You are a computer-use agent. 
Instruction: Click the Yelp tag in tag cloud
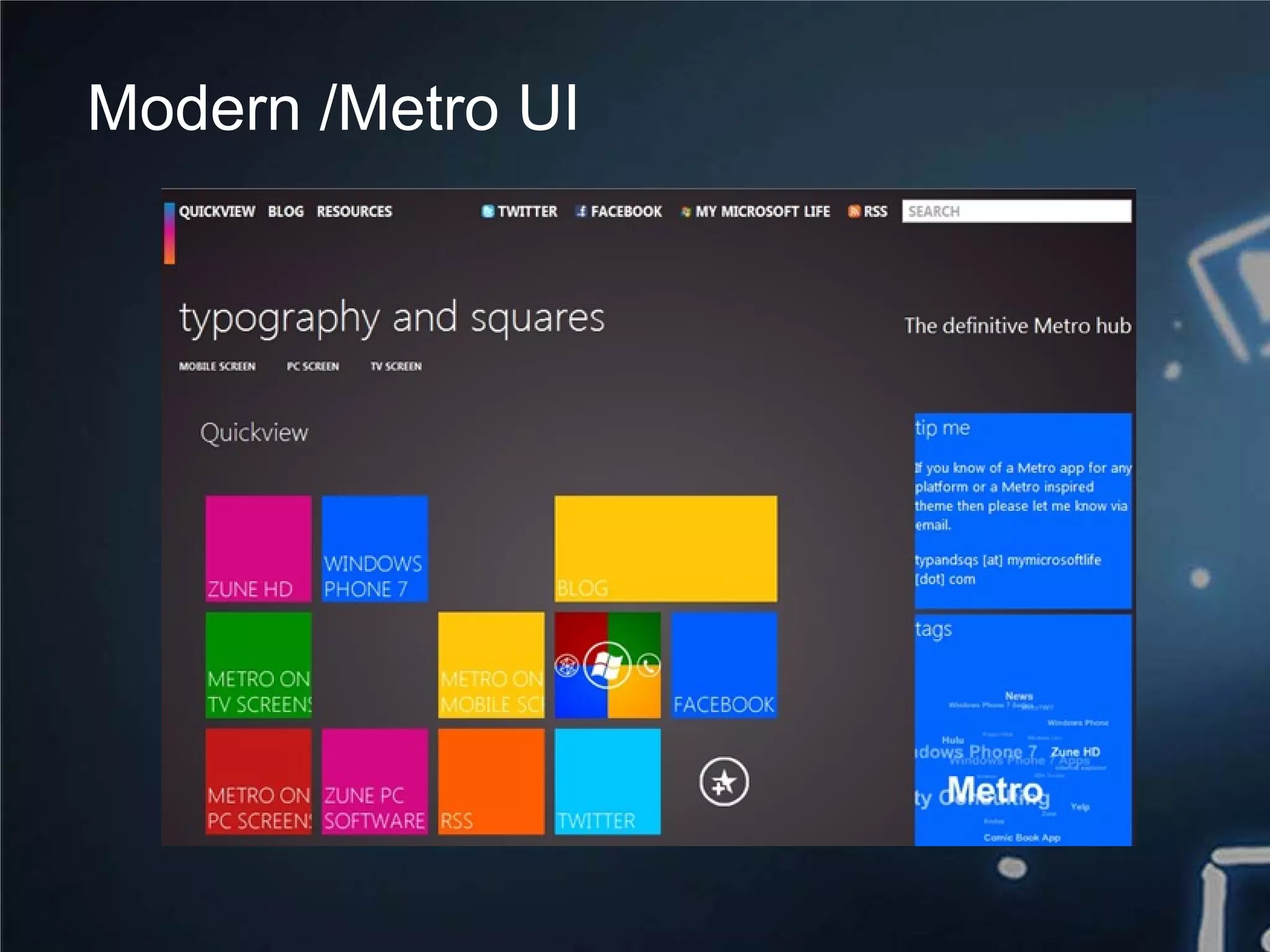pos(1080,806)
